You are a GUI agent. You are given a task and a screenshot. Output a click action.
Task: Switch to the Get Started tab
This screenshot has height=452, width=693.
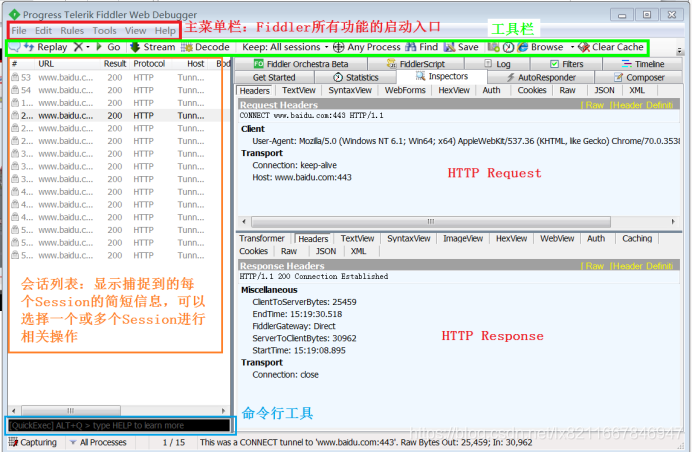tap(274, 77)
